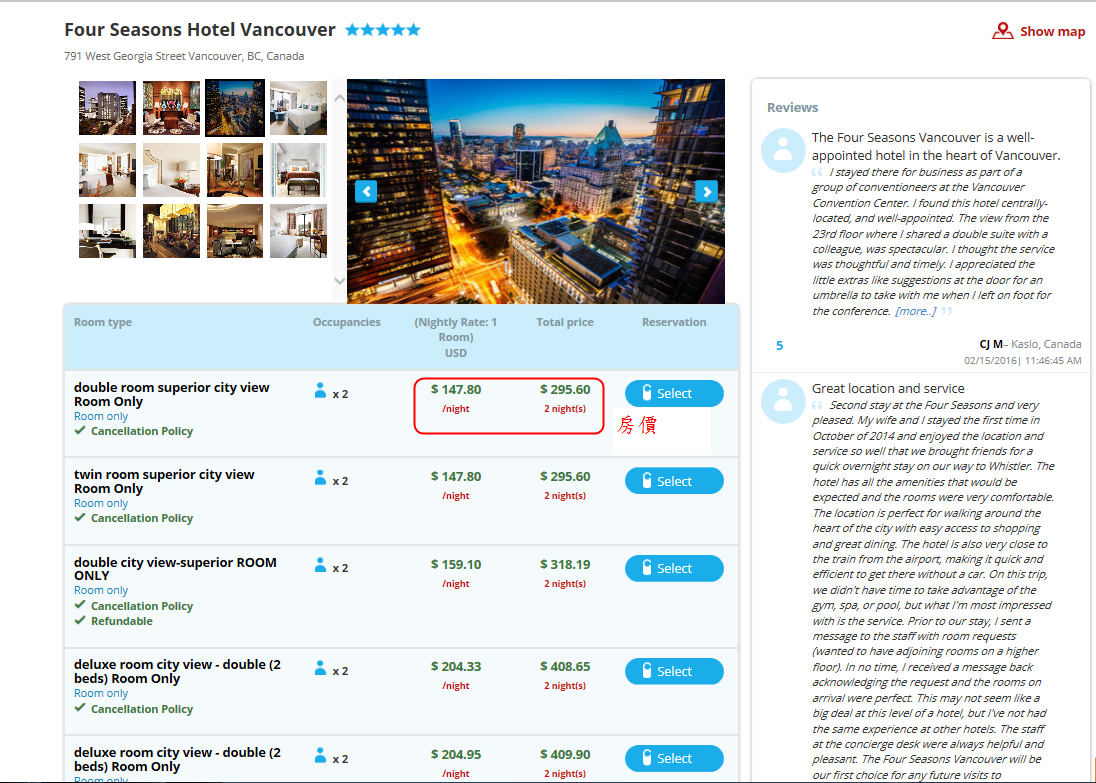Screen dimensions: 1096x783
Task: Open the fireplace lounge thumbnail
Action: click(171, 108)
